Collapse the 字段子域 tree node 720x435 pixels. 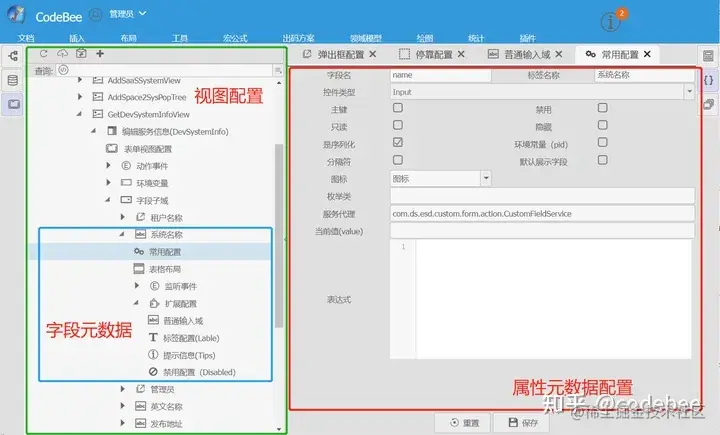pos(107,200)
